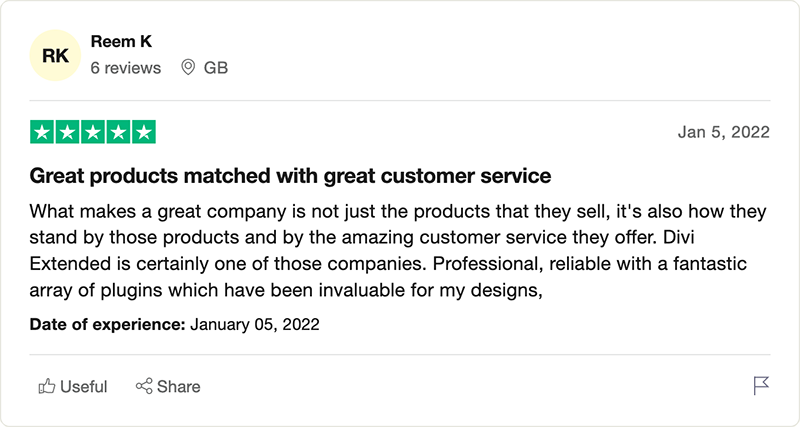800x427 pixels.
Task: Mark review as Useful via thumbs-up icon
Action: (x=47, y=386)
